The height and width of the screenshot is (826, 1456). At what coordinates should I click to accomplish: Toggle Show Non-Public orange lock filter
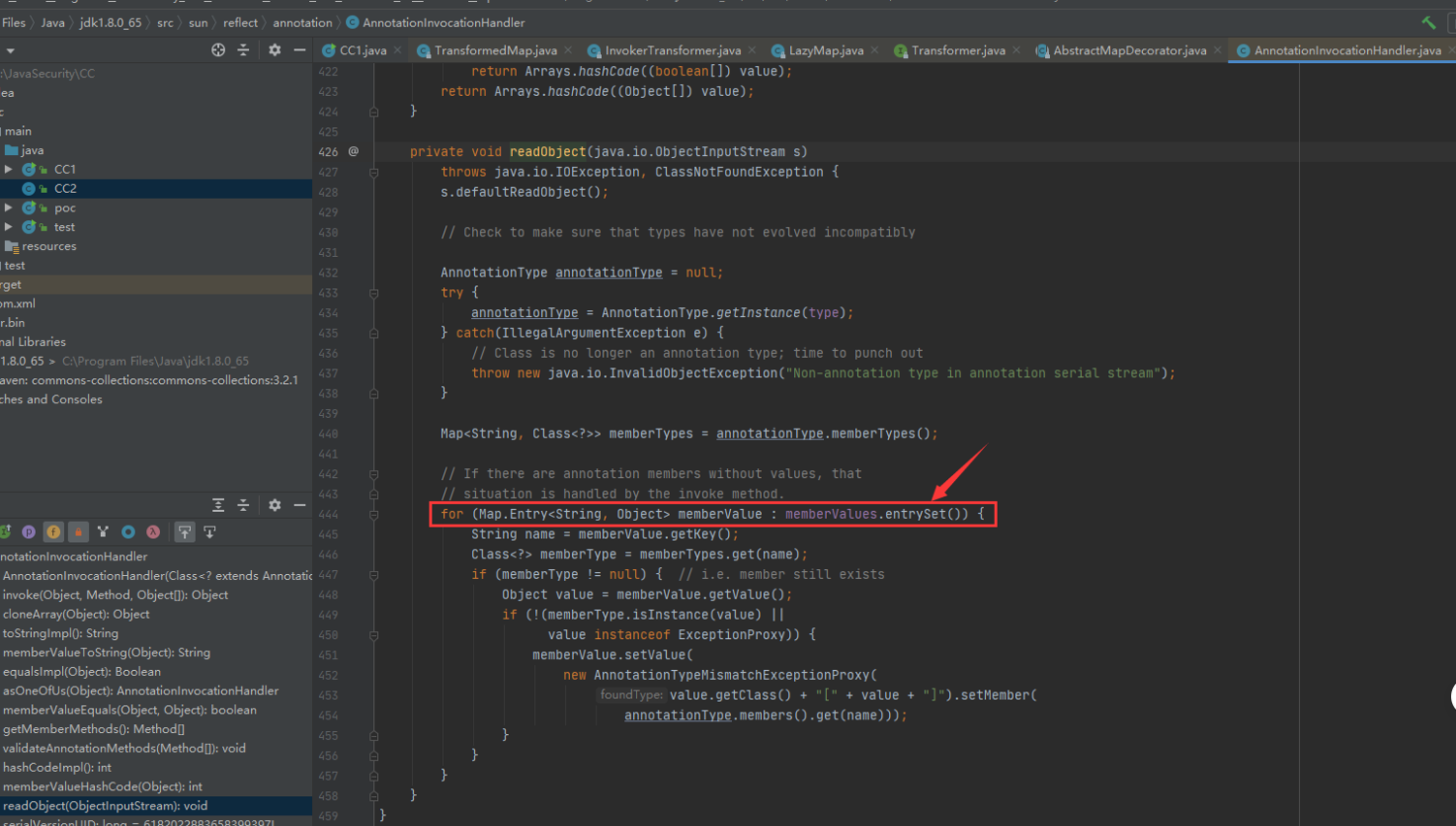click(78, 532)
